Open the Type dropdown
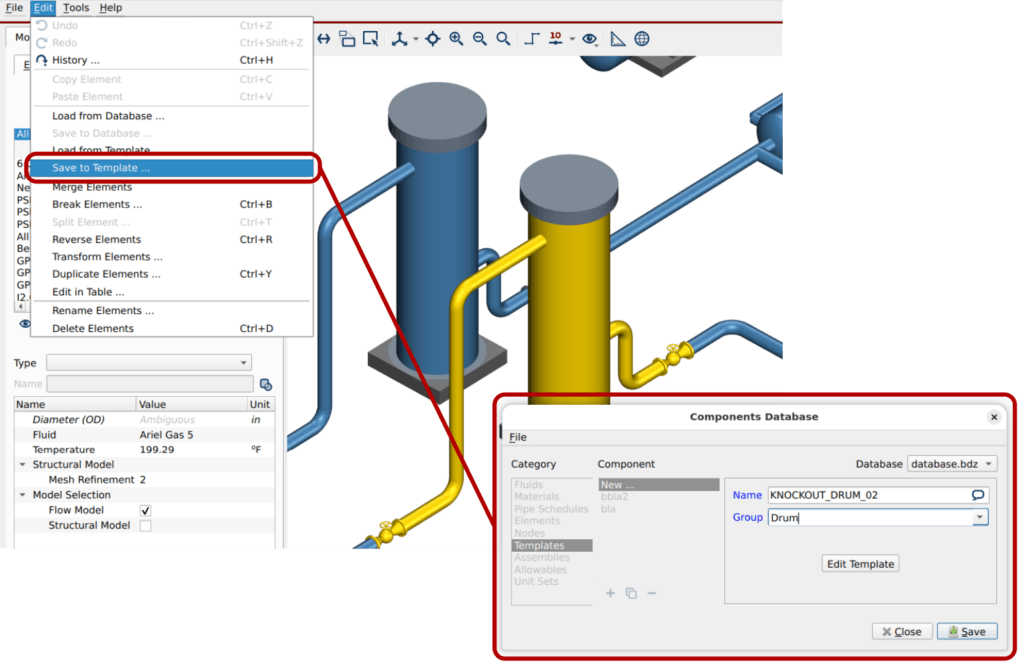The height and width of the screenshot is (667, 1024). (149, 363)
